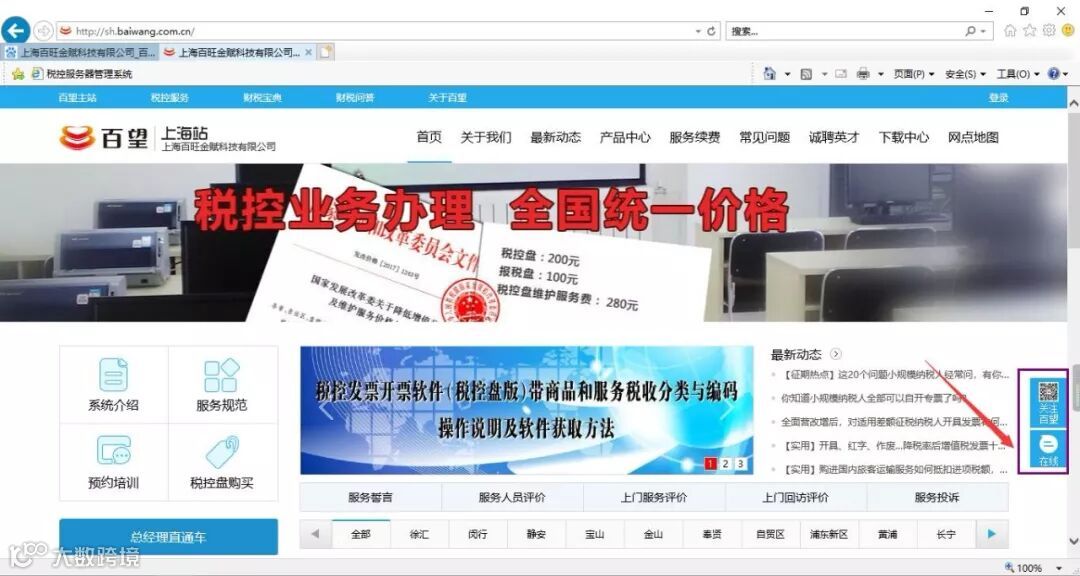
Task: Click the 总经理直通车 button
Action: [x=169, y=537]
